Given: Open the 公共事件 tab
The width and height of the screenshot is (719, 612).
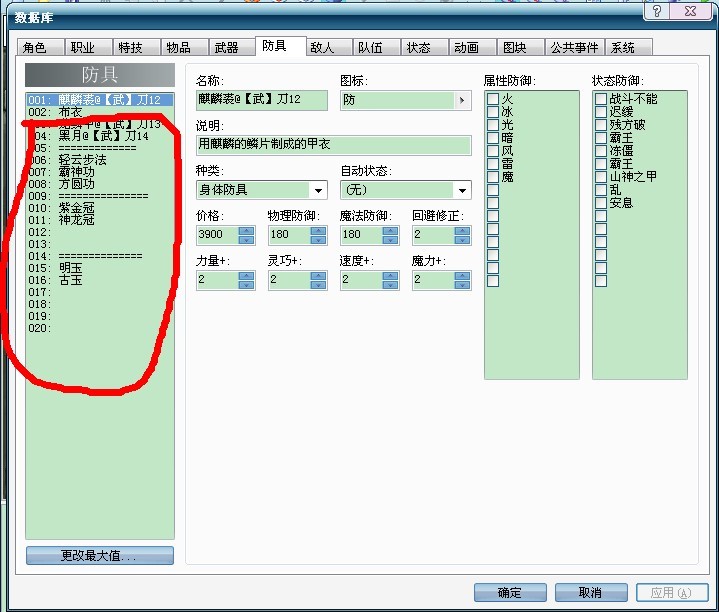Looking at the screenshot, I should click(575, 47).
